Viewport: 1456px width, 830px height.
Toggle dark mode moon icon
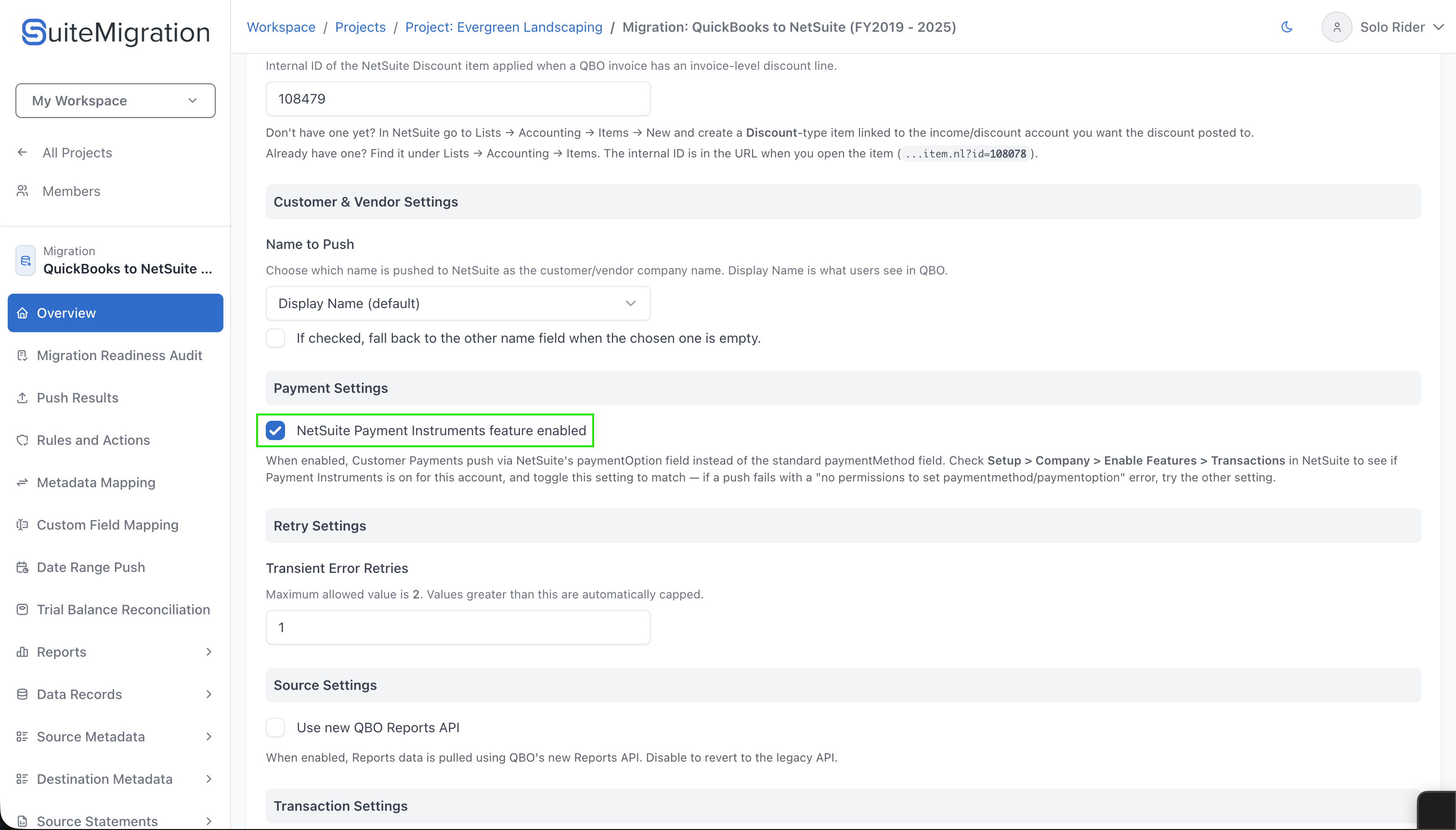(x=1287, y=27)
